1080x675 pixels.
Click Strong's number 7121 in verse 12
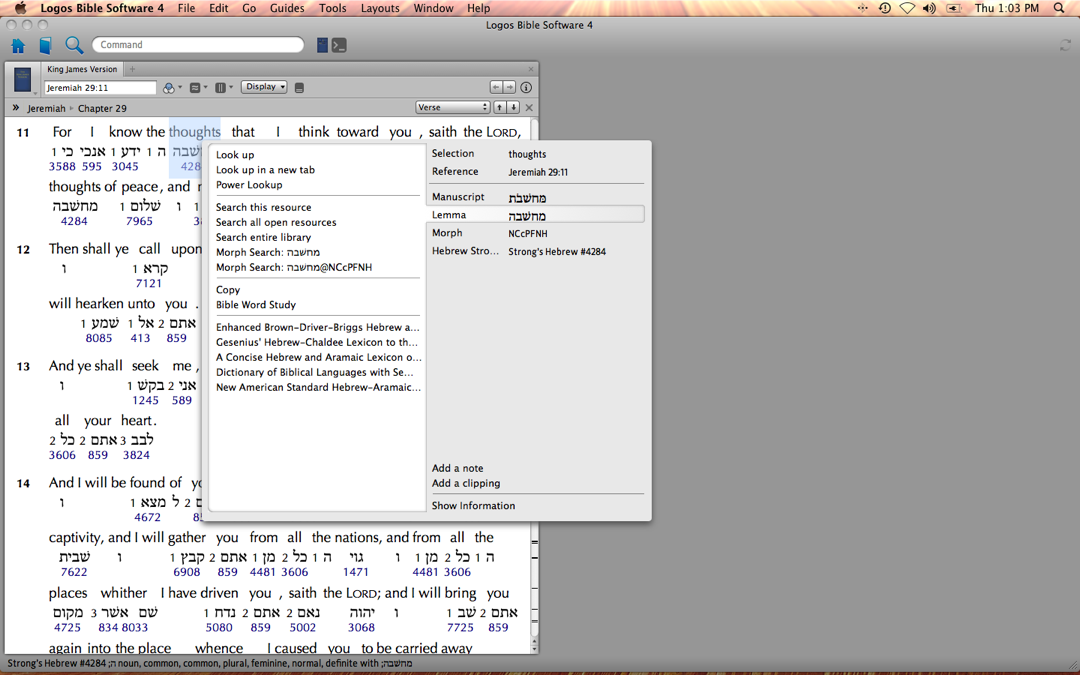pos(149,283)
